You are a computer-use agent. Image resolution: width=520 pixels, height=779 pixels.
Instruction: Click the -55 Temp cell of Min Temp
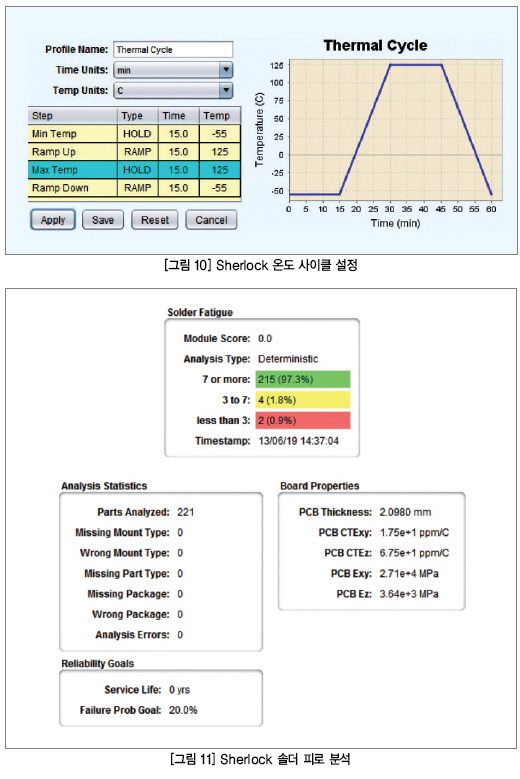click(220, 134)
